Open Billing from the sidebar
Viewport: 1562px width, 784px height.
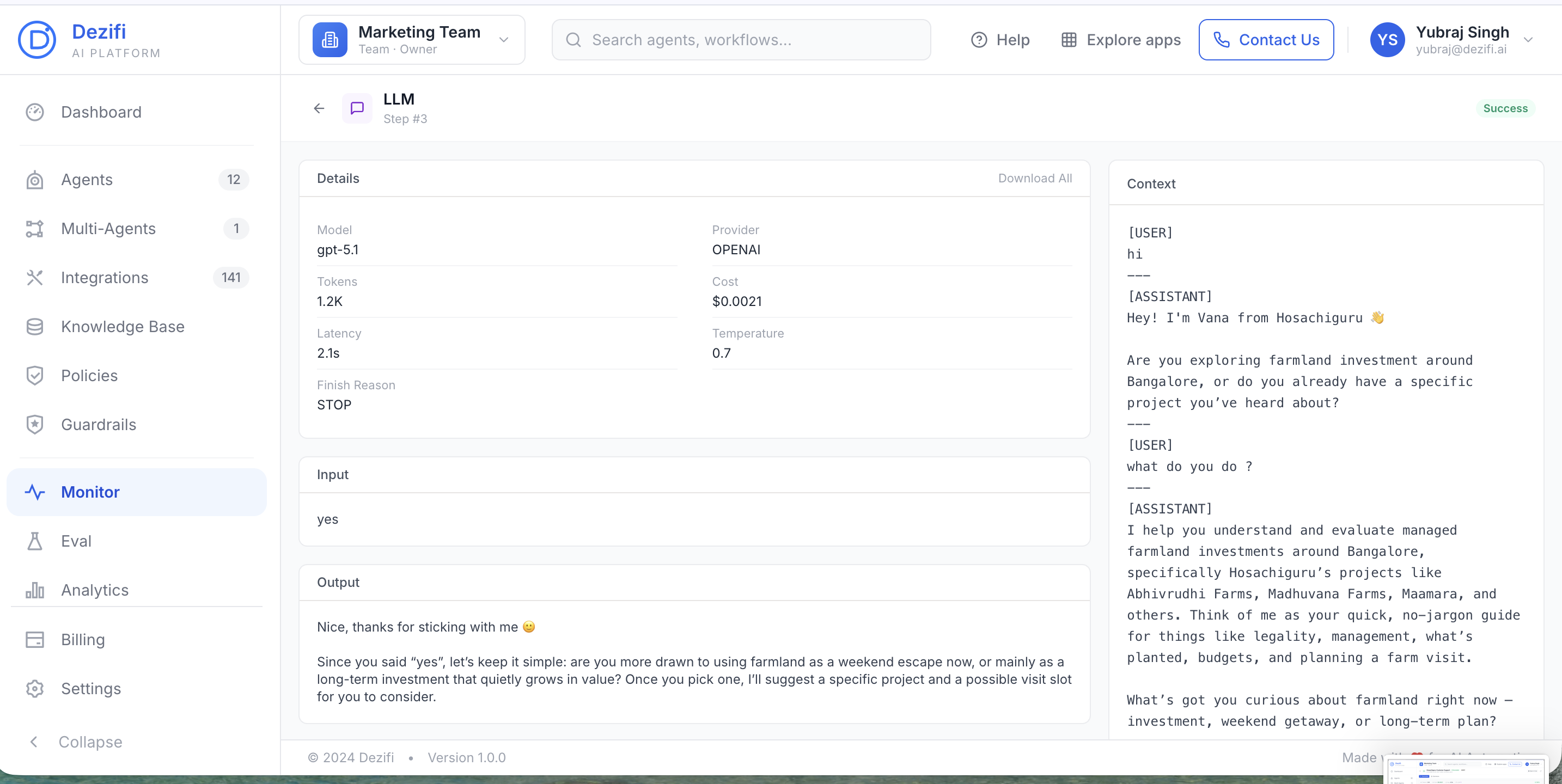coord(137,640)
